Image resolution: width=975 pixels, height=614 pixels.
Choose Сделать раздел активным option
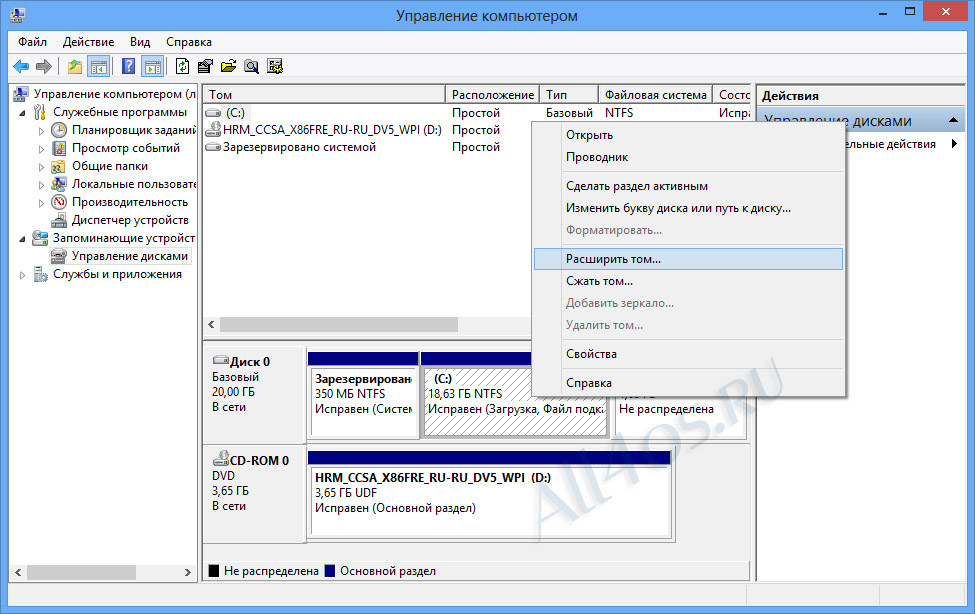pyautogui.click(x=688, y=186)
